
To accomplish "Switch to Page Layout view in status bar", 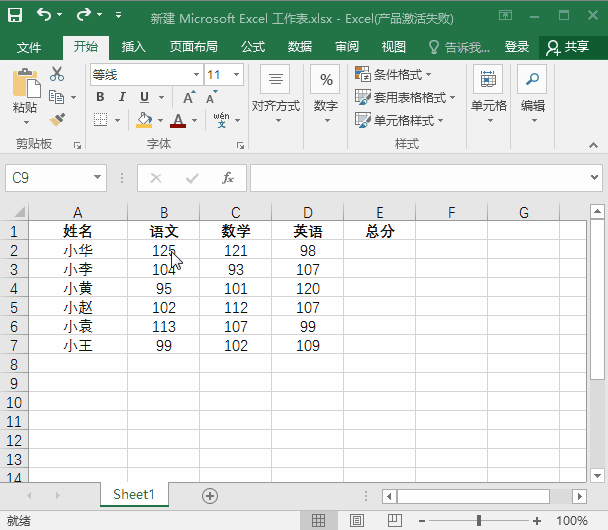I will click(x=358, y=521).
